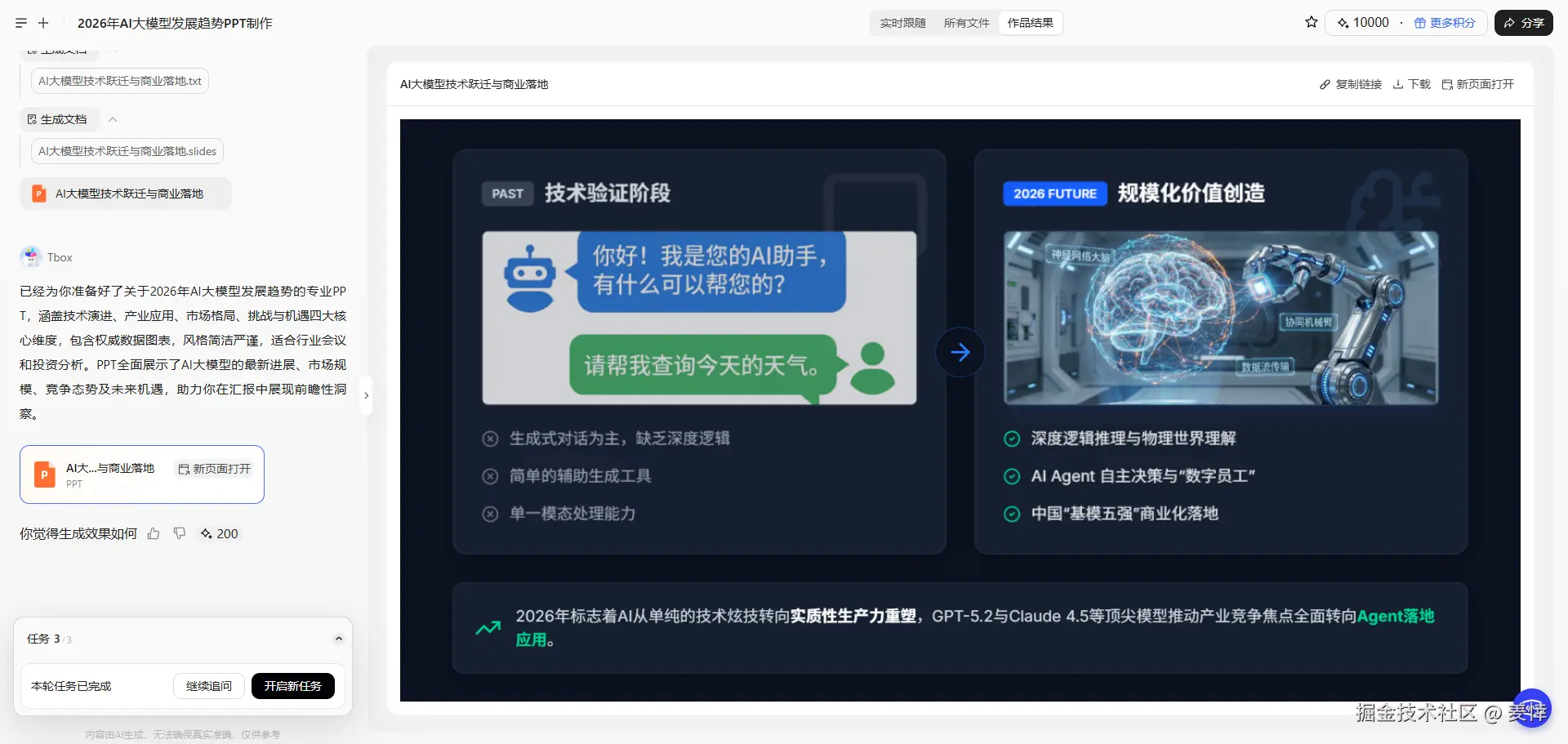
Task: Collapse the 生成文档 section chevron
Action: [x=113, y=119]
